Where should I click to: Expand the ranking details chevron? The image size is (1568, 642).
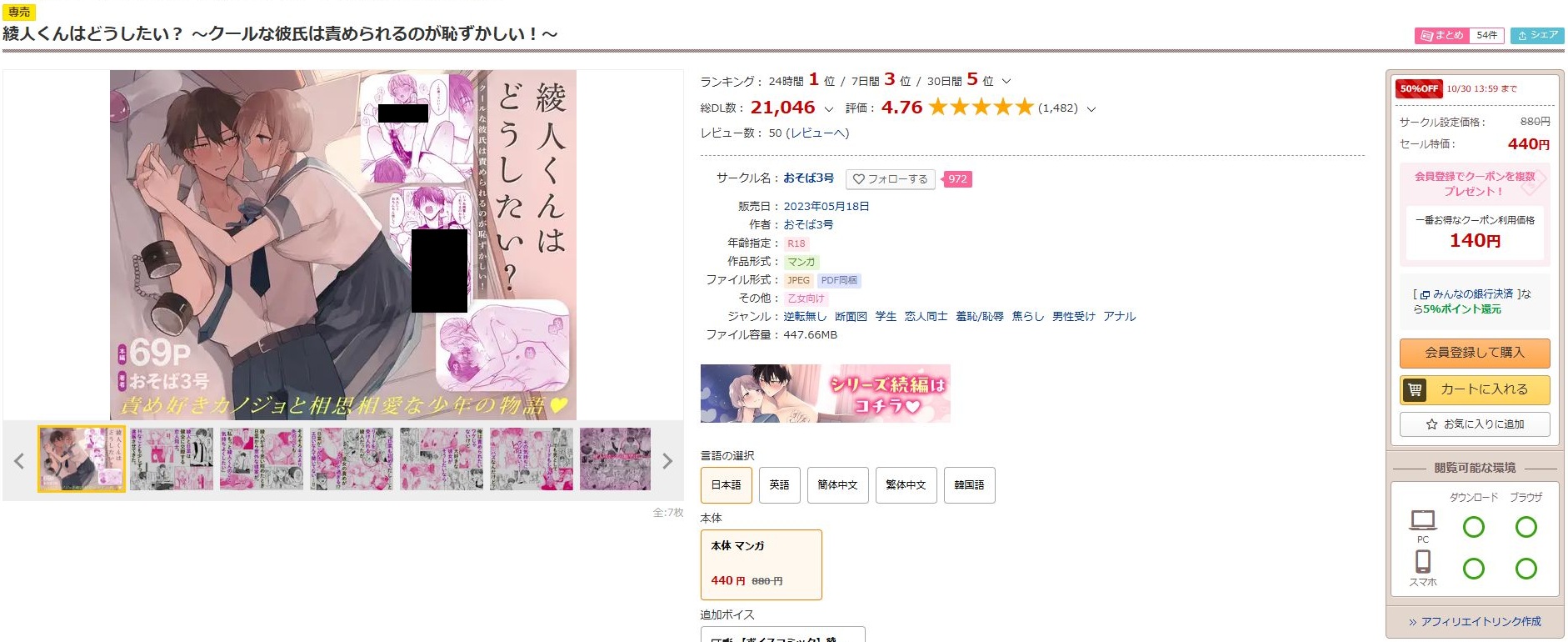coord(1006,82)
